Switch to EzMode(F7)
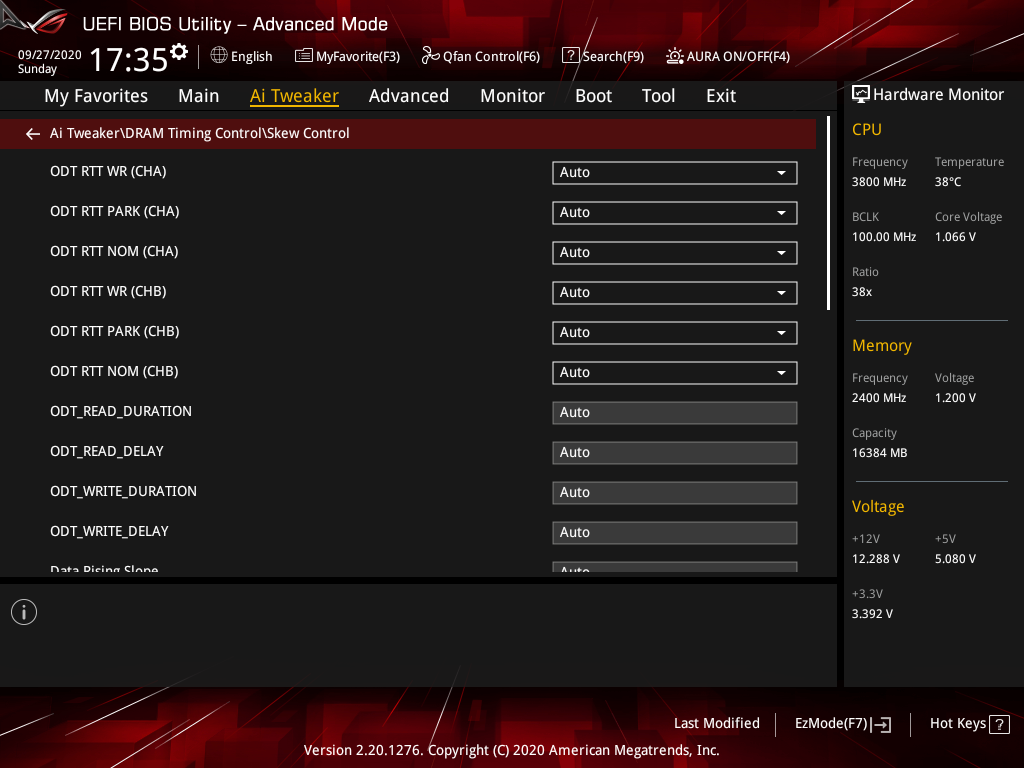 click(x=842, y=724)
